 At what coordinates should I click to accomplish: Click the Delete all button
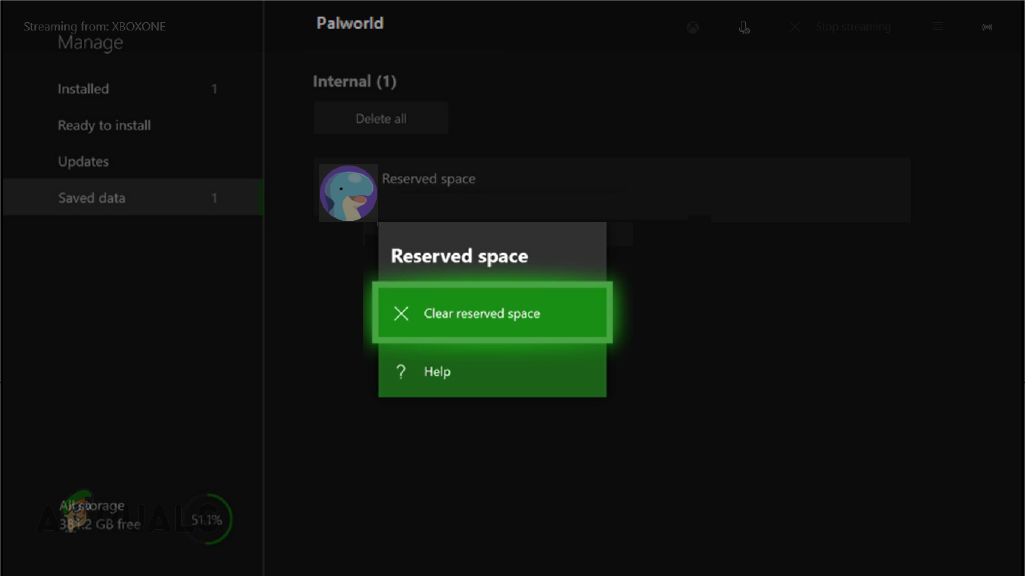point(380,117)
